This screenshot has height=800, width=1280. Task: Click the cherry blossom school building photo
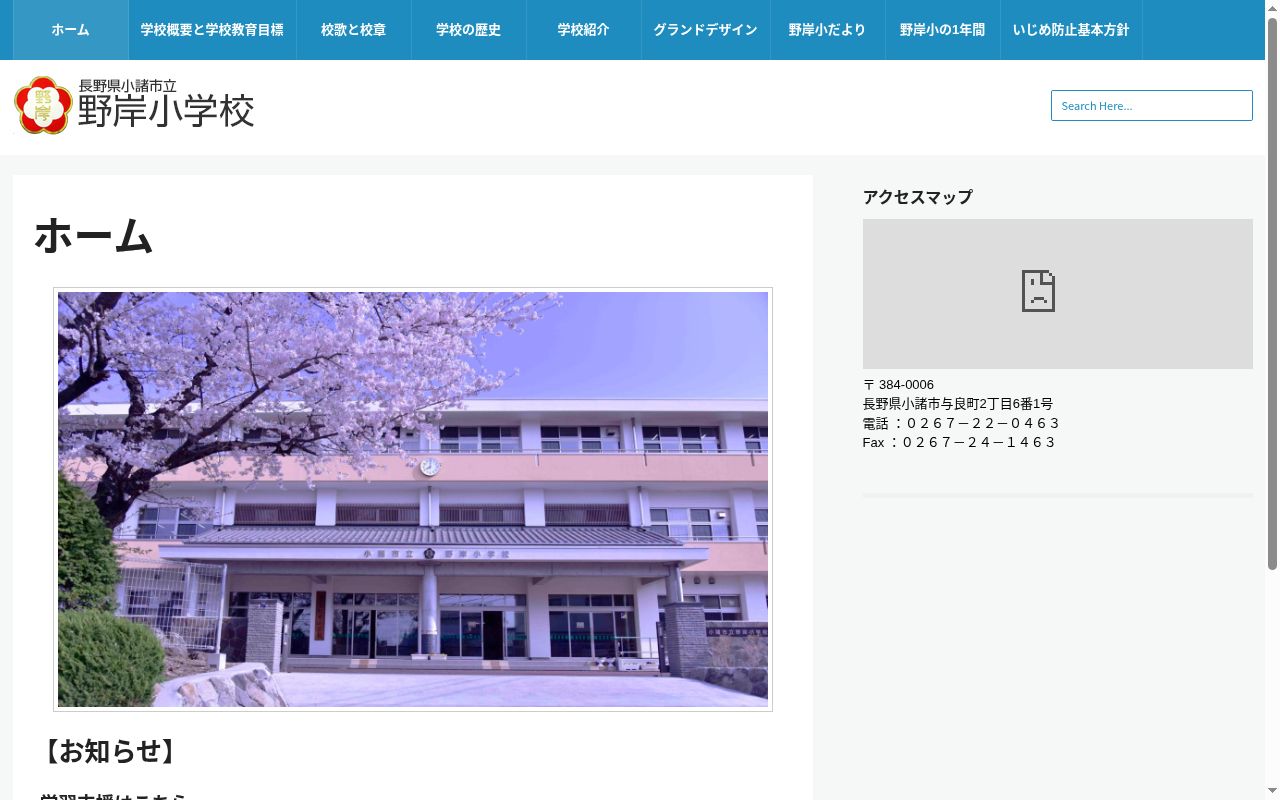pos(413,499)
